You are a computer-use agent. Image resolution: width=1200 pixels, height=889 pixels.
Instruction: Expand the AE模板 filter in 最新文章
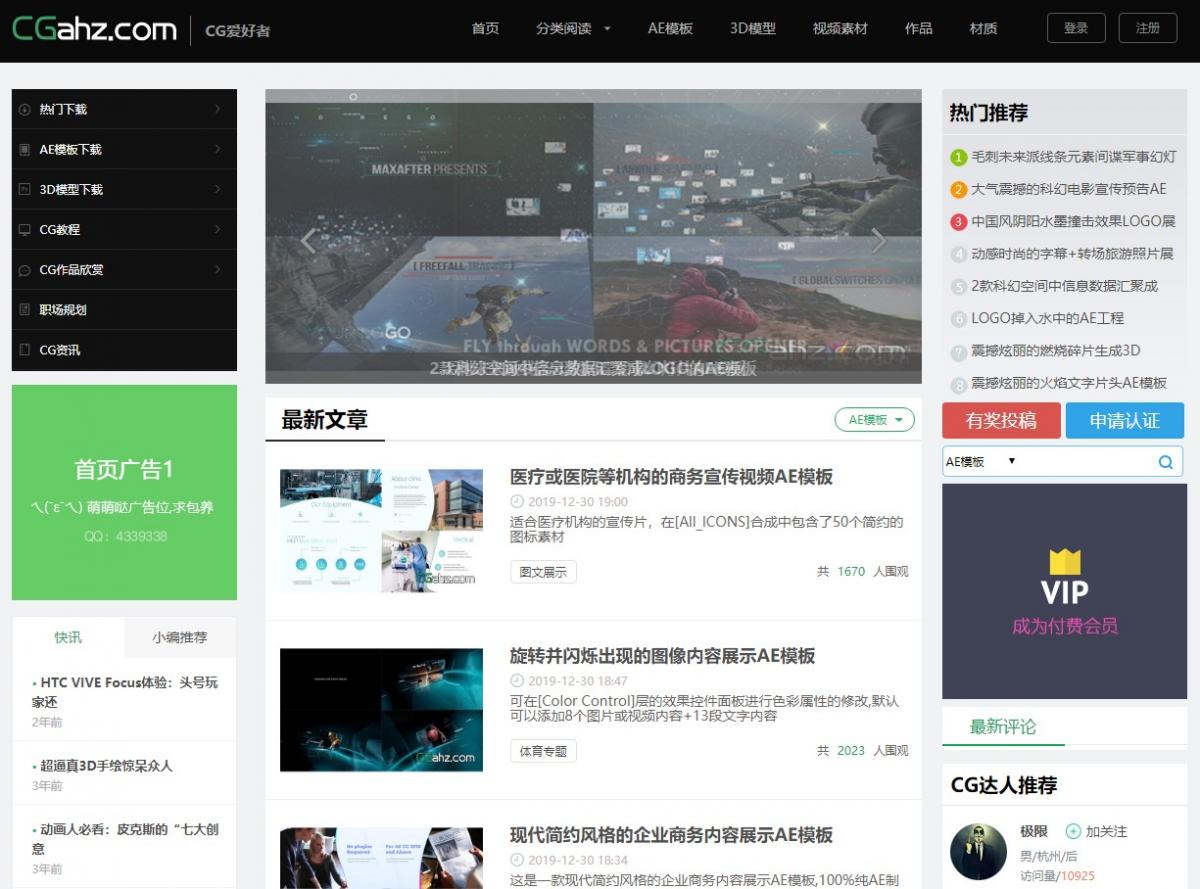874,420
